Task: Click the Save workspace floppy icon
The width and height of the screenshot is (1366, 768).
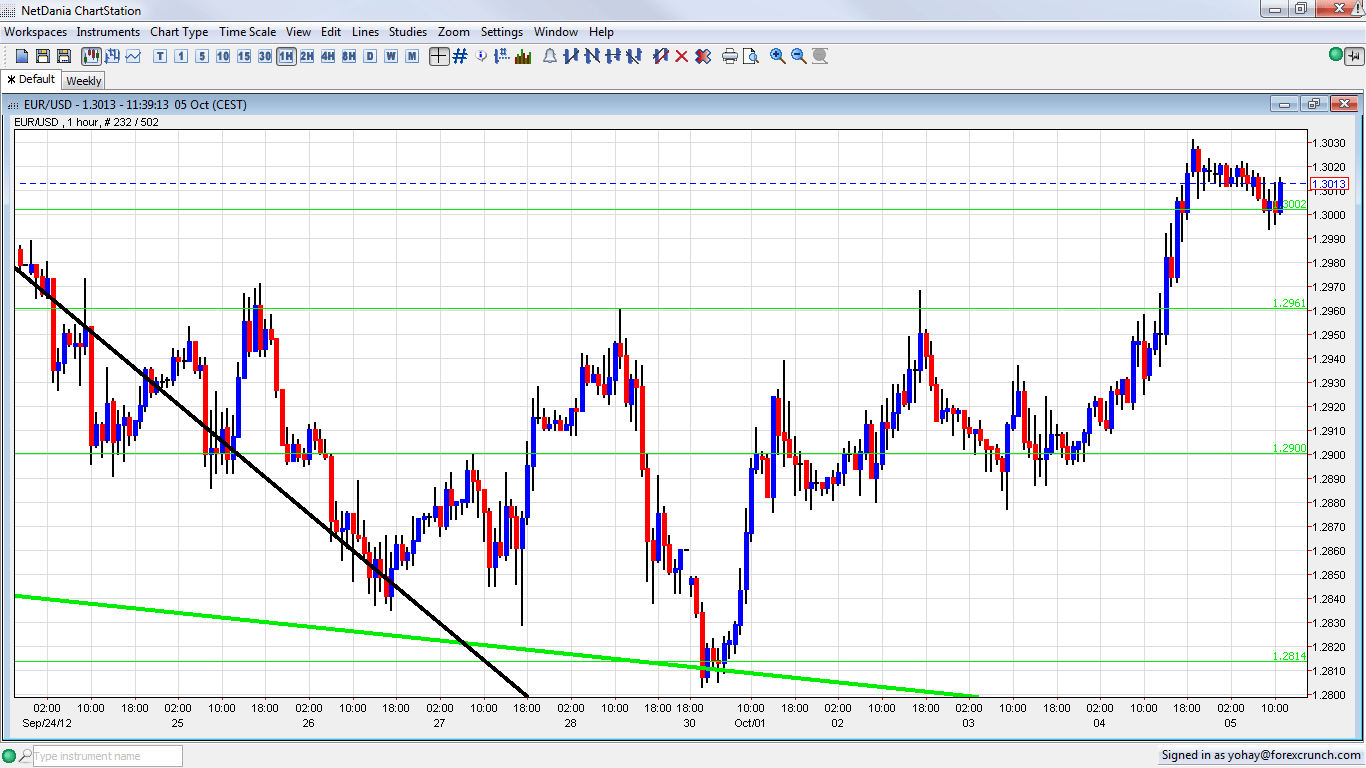Action: click(x=43, y=56)
